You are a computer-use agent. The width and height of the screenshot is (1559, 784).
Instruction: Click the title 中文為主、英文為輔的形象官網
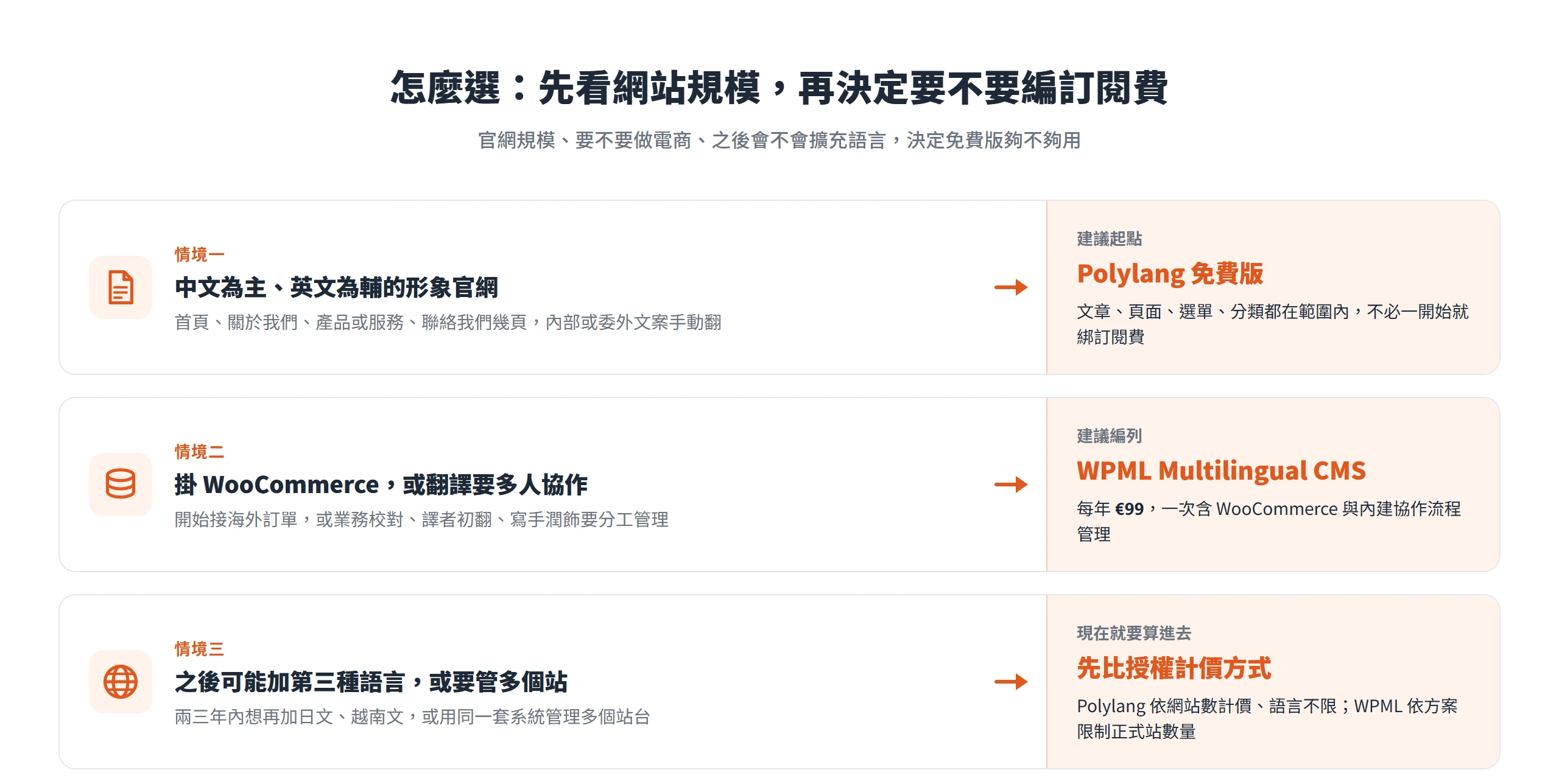click(x=336, y=287)
